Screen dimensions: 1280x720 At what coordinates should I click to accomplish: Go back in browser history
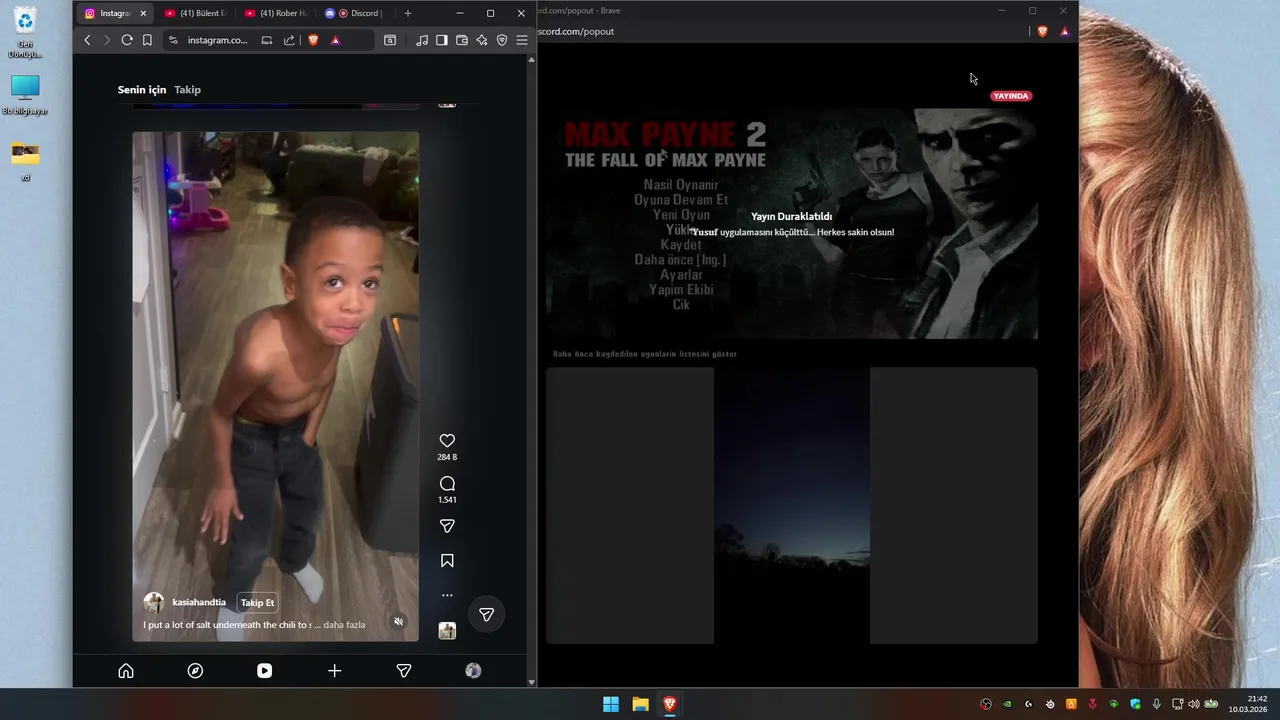(87, 40)
